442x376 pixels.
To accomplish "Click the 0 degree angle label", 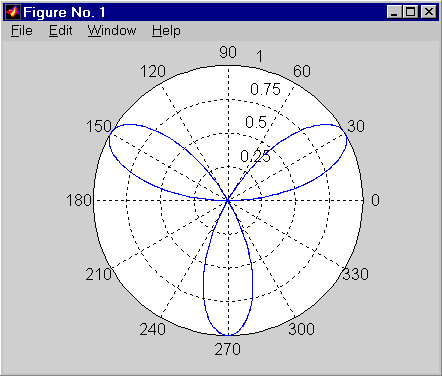I will point(375,200).
